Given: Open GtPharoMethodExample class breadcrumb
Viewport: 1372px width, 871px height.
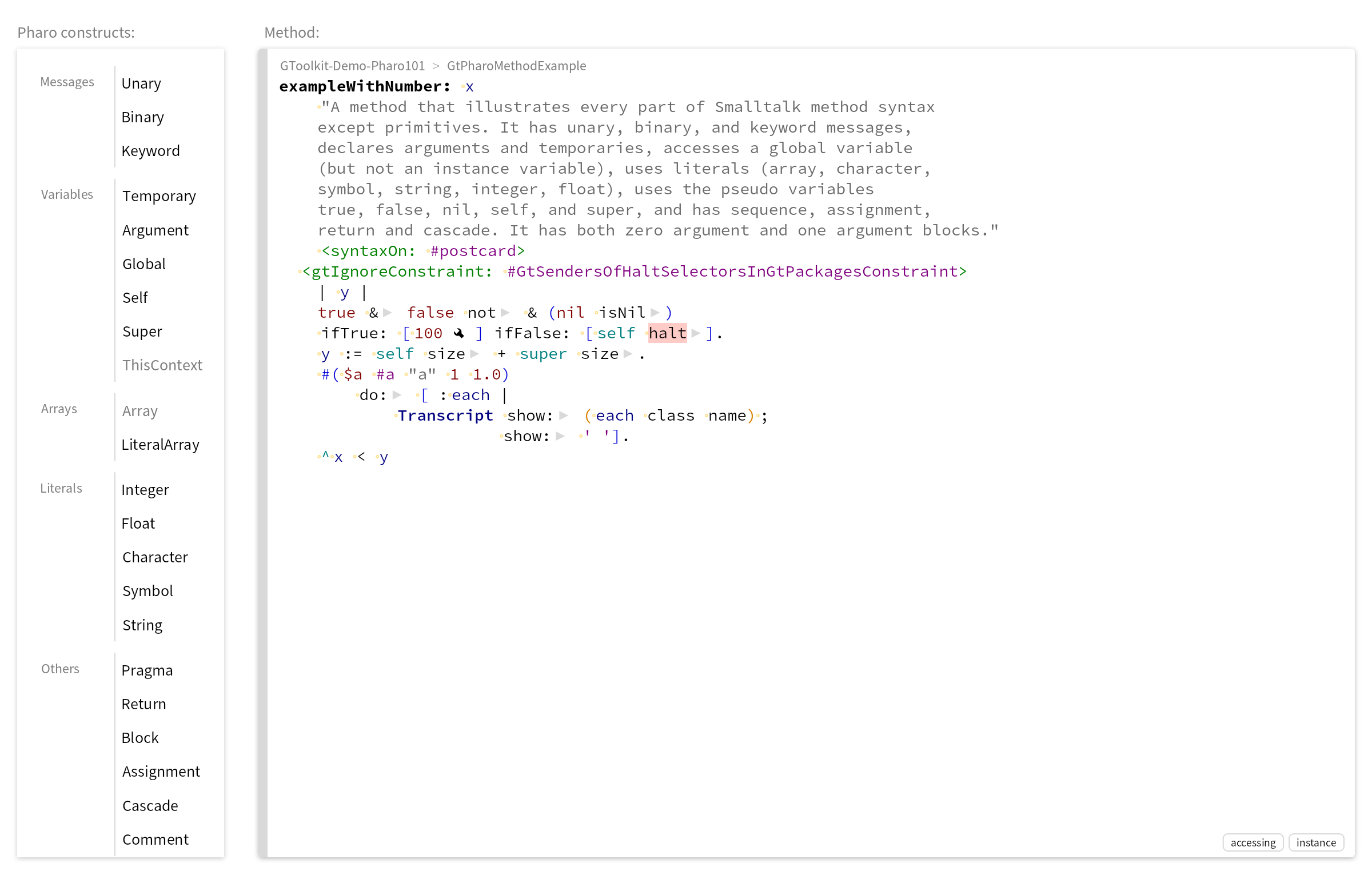Looking at the screenshot, I should tap(516, 66).
